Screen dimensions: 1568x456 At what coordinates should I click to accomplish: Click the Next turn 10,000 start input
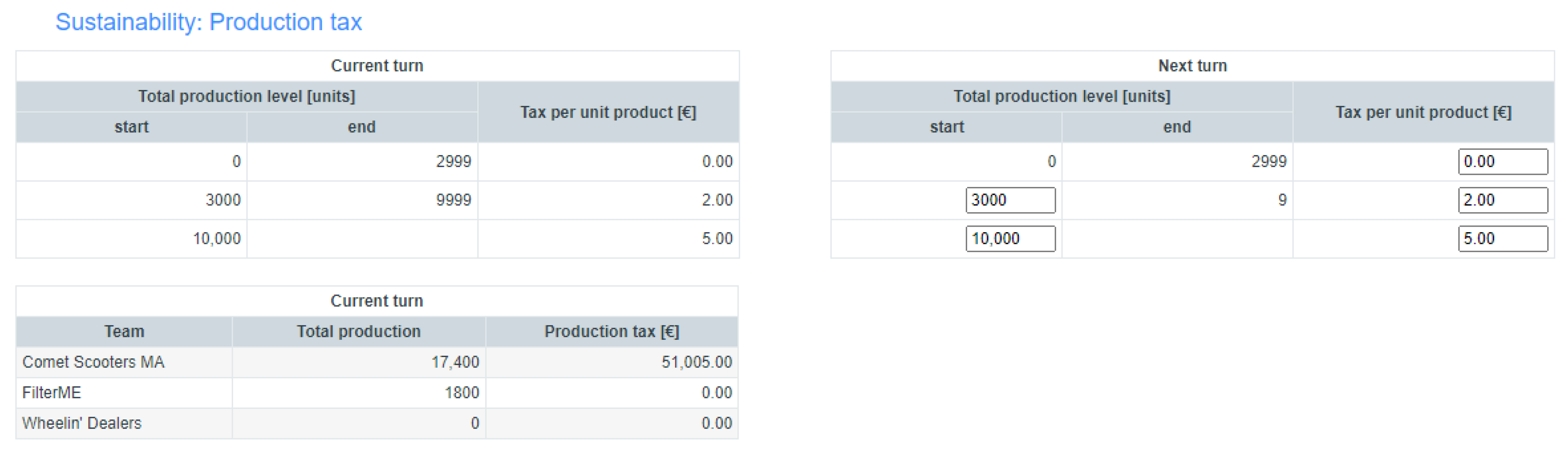click(1010, 239)
